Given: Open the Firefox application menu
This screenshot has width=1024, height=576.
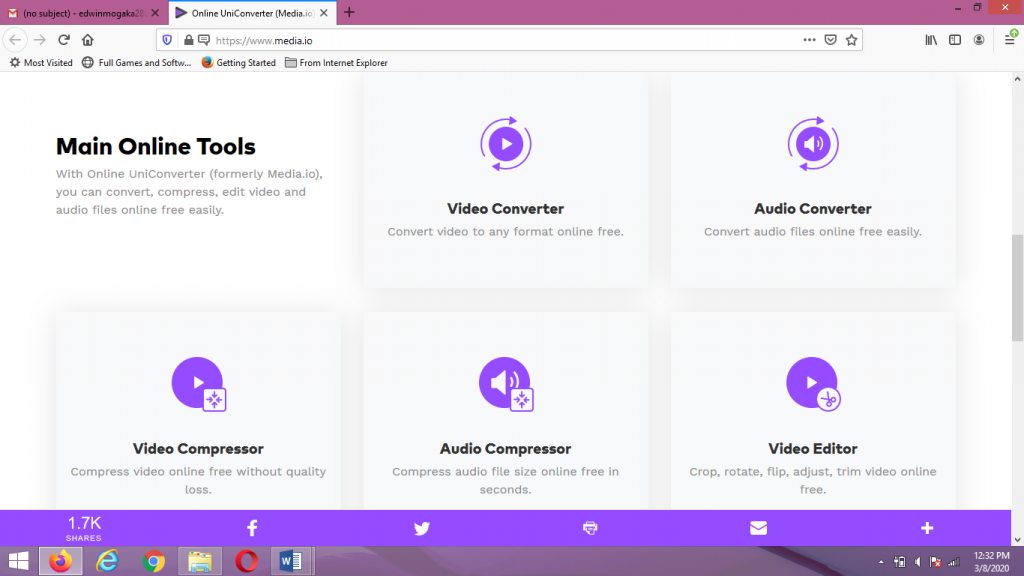Looking at the screenshot, I should [x=1010, y=39].
